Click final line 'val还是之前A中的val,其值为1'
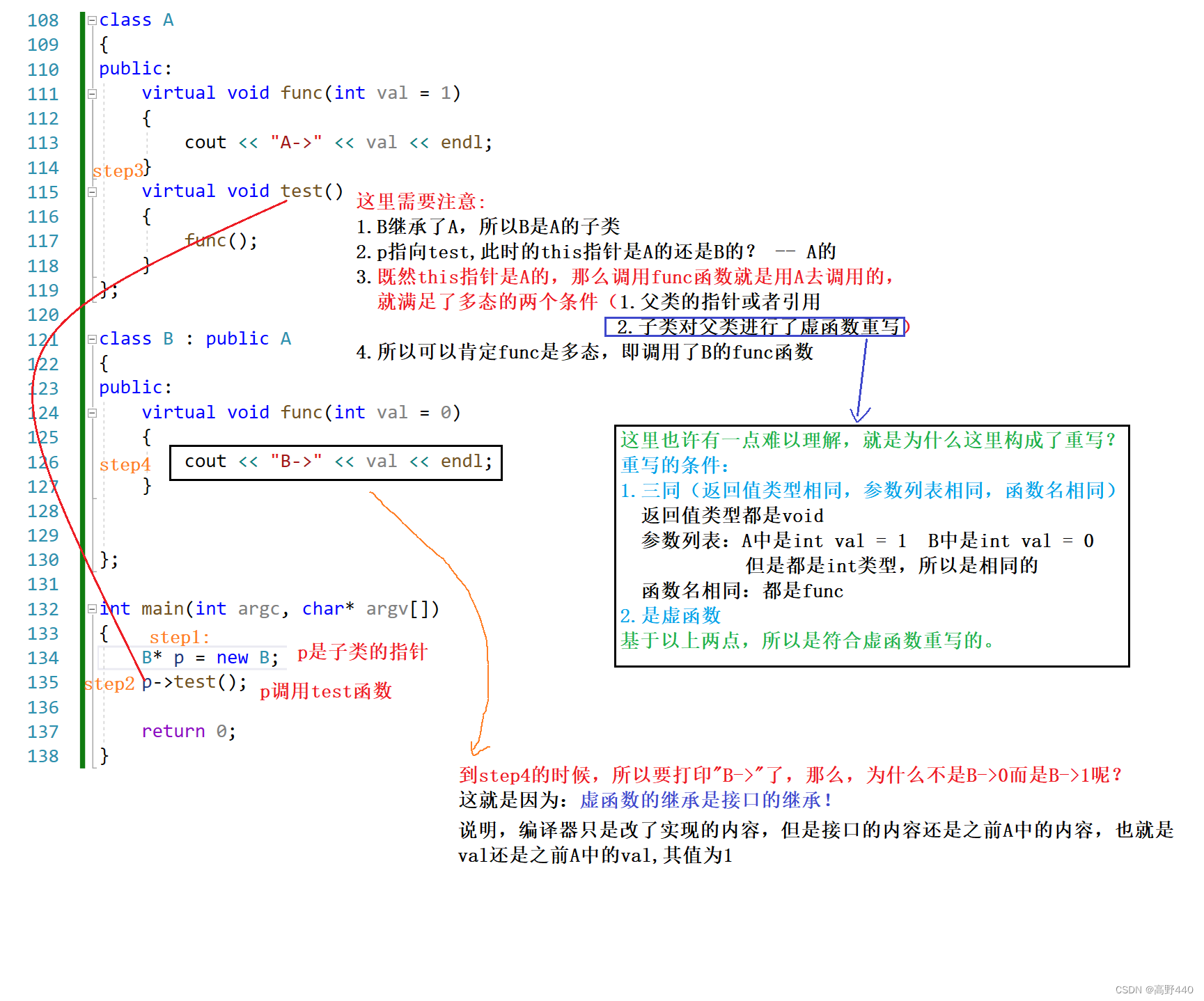Viewport: 1204px width, 1001px height. 595,856
